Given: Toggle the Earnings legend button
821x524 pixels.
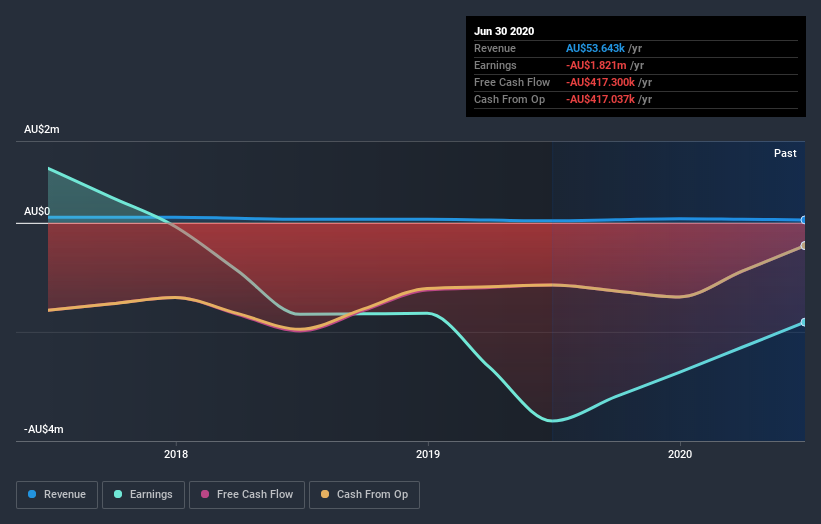Looking at the screenshot, I should [143, 495].
